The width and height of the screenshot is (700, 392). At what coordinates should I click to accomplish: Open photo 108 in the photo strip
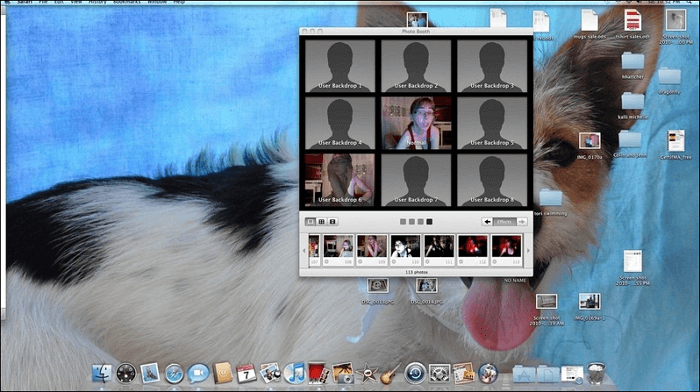coord(338,249)
